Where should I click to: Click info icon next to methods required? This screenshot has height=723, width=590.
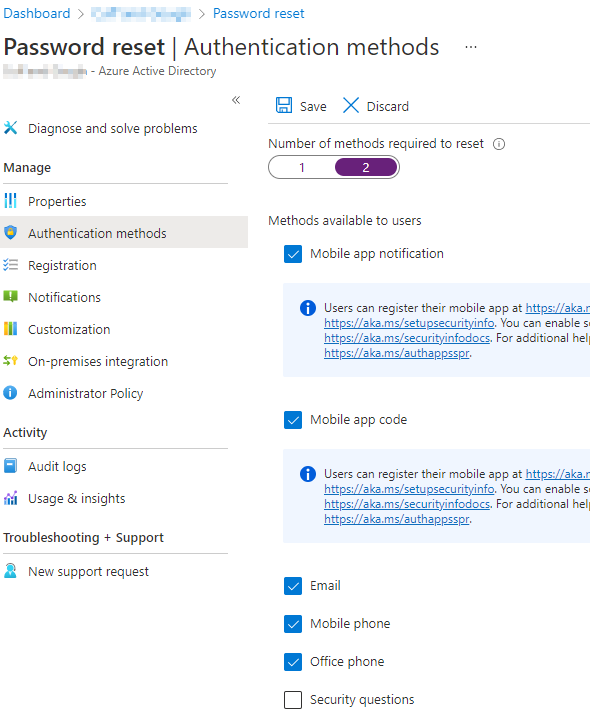(x=499, y=144)
